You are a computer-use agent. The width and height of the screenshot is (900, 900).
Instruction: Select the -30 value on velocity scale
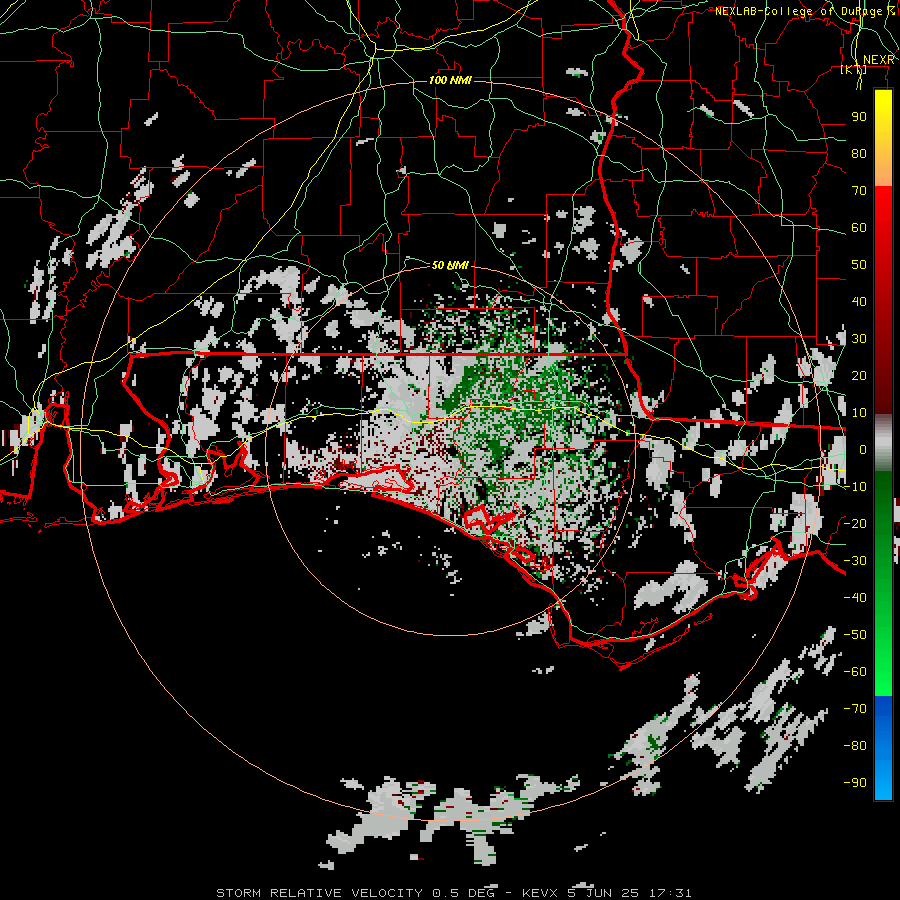coord(855,561)
